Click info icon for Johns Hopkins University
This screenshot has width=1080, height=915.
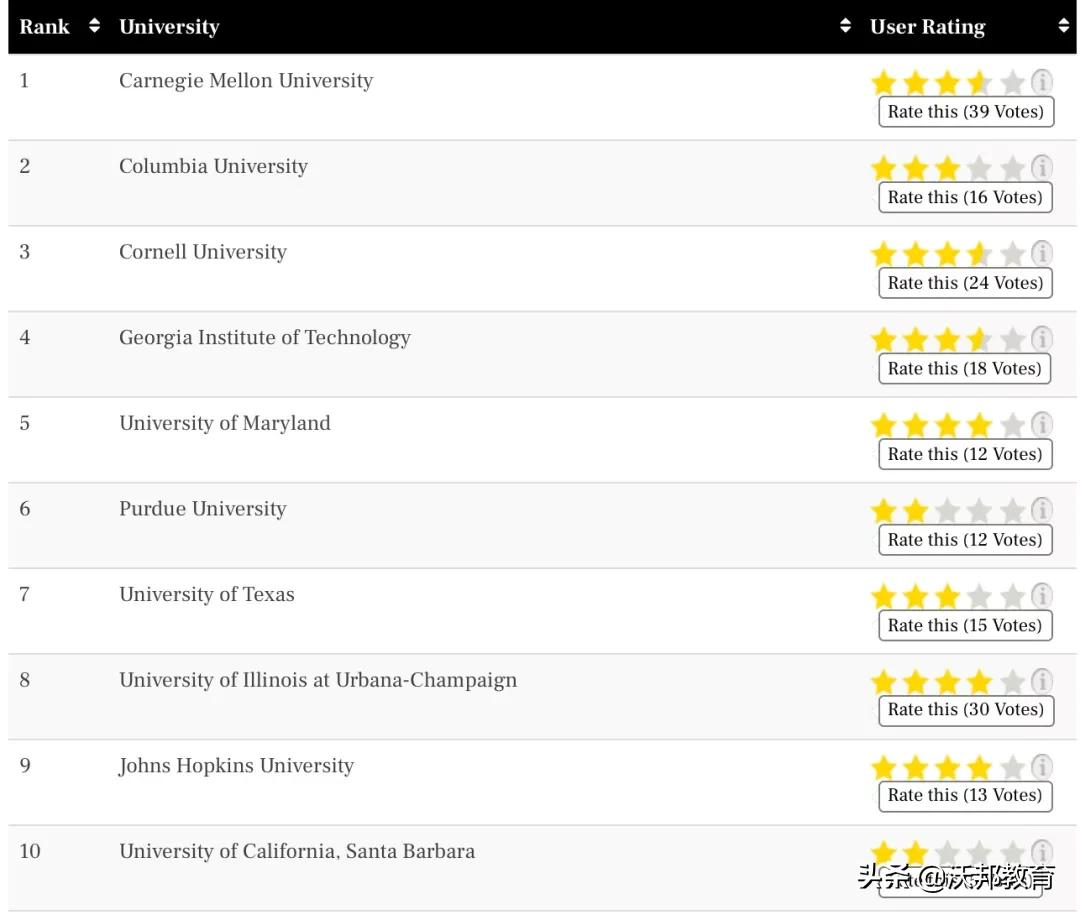(1042, 767)
